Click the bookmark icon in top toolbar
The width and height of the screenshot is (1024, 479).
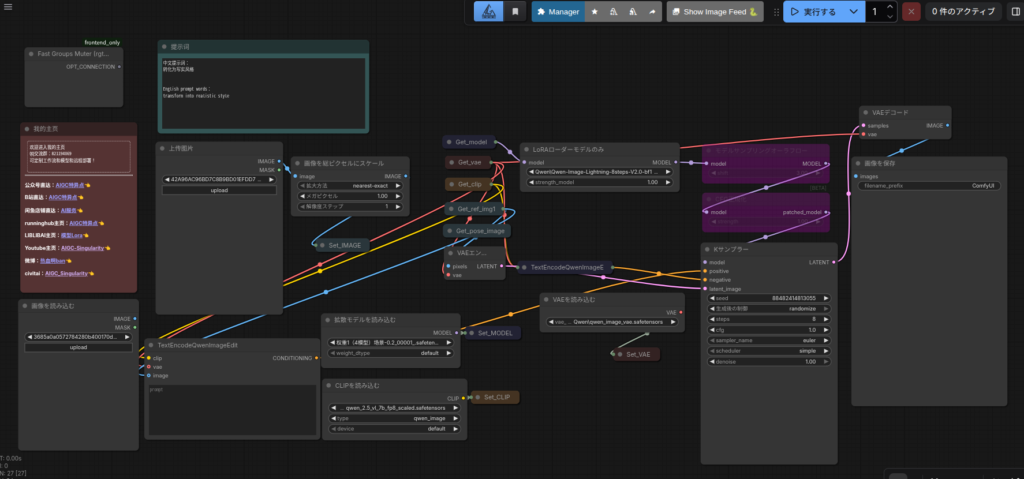pos(515,12)
